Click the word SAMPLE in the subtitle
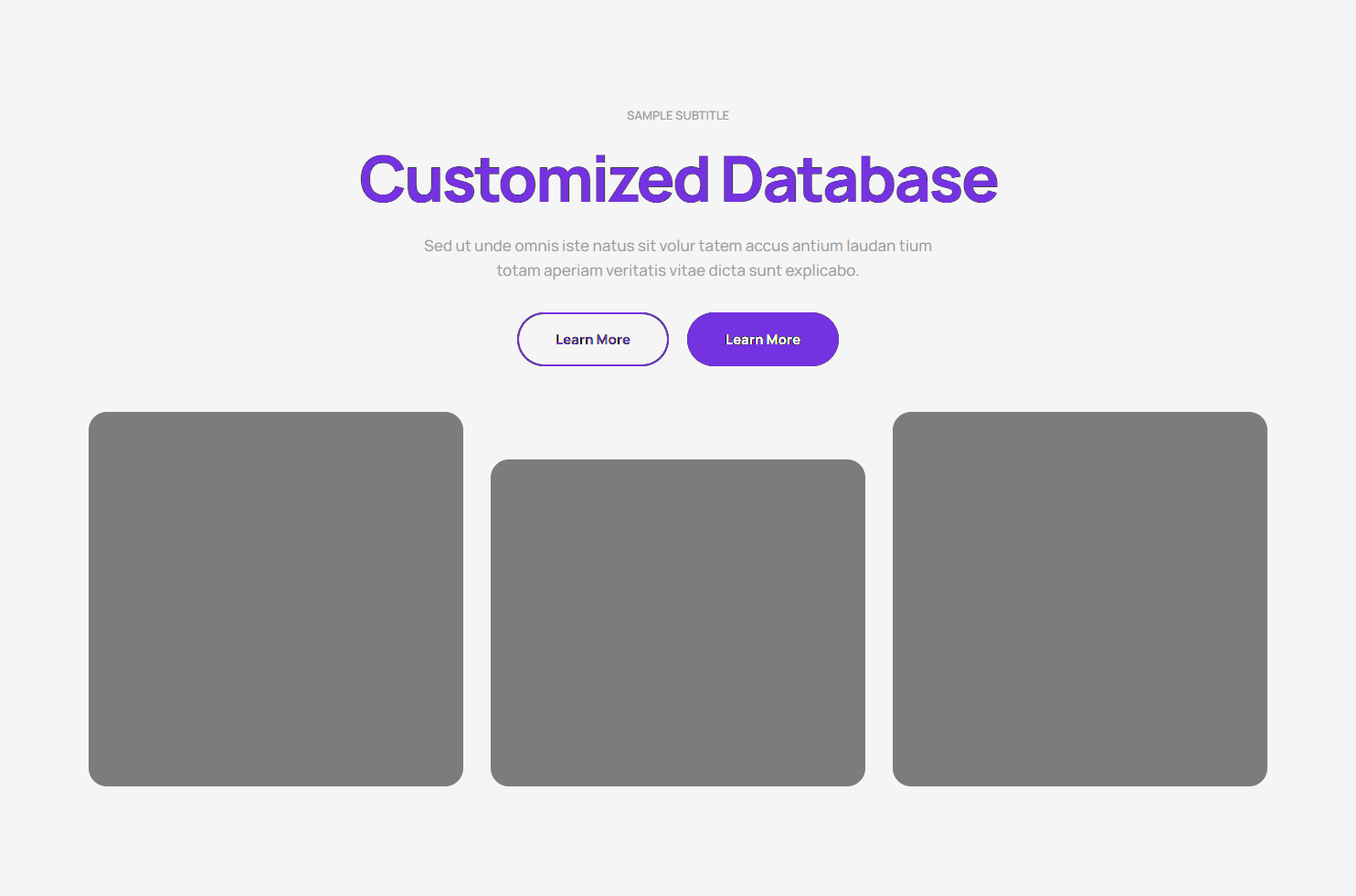The width and height of the screenshot is (1356, 896). pyautogui.click(x=649, y=115)
